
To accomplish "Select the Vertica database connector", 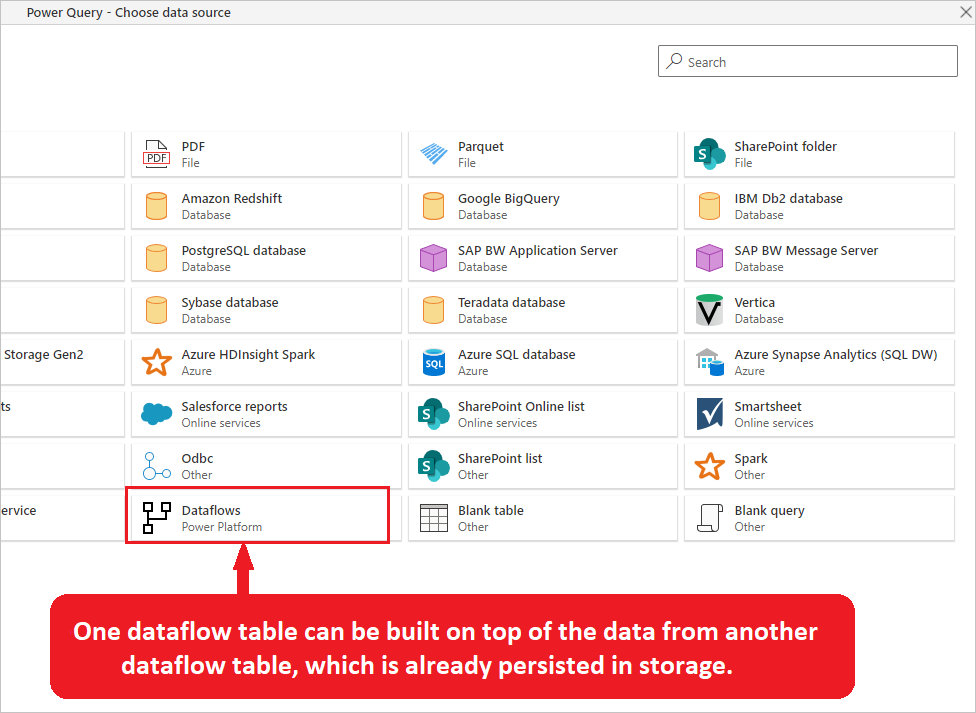I will point(819,309).
